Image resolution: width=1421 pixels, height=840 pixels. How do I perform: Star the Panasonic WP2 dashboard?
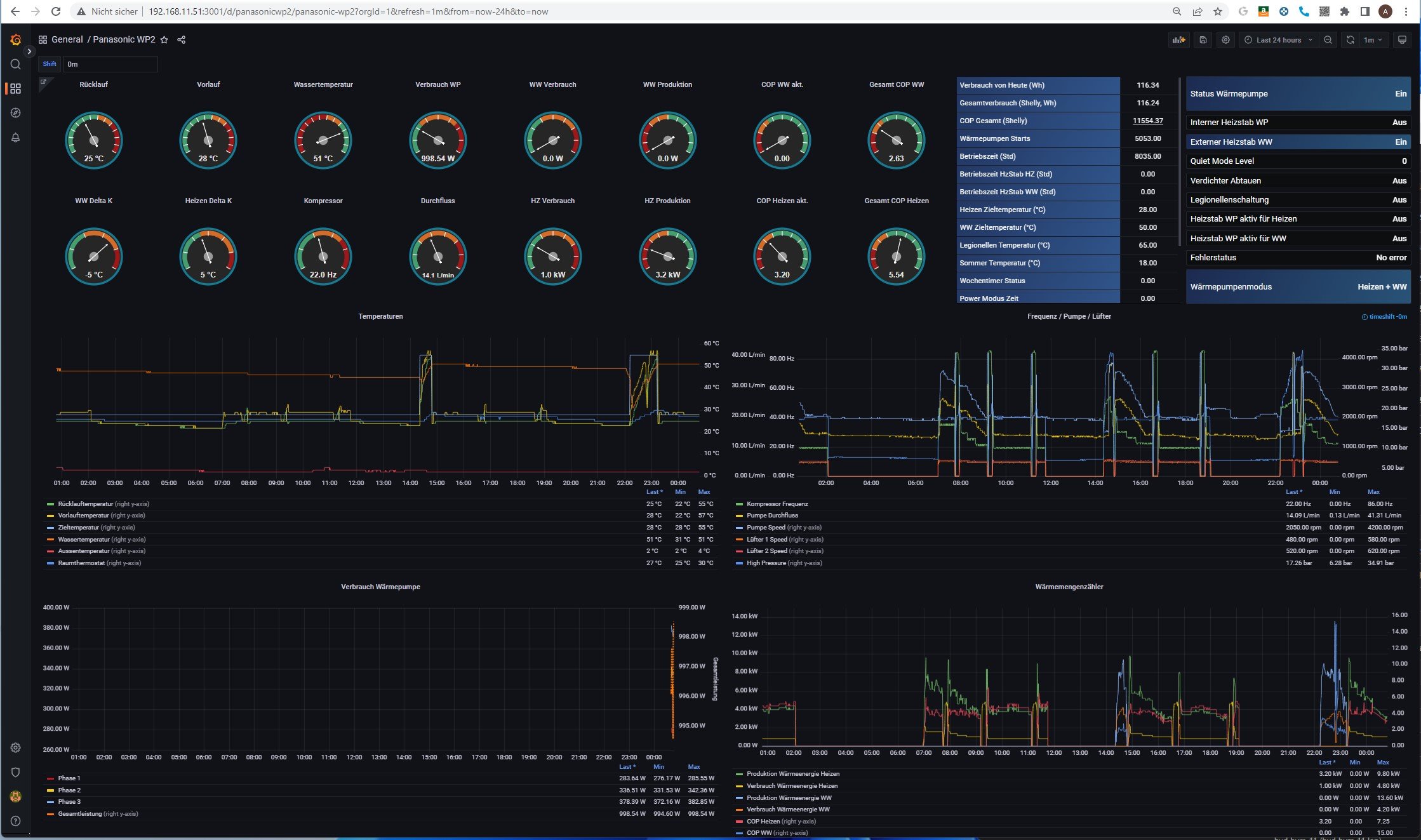[164, 40]
